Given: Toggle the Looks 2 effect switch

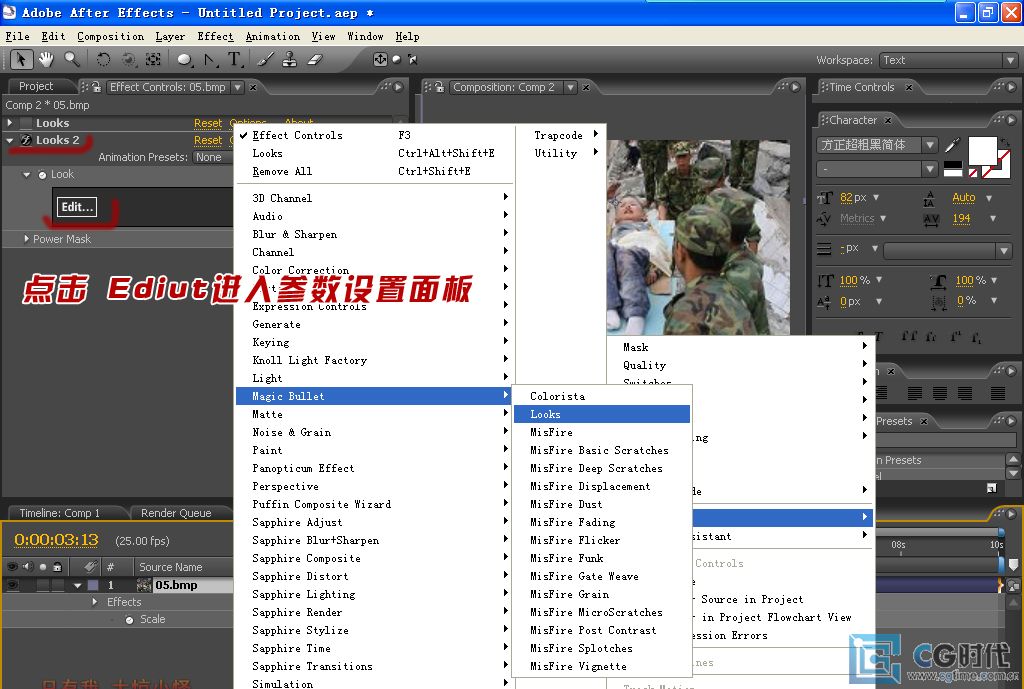Looking at the screenshot, I should [x=25, y=140].
